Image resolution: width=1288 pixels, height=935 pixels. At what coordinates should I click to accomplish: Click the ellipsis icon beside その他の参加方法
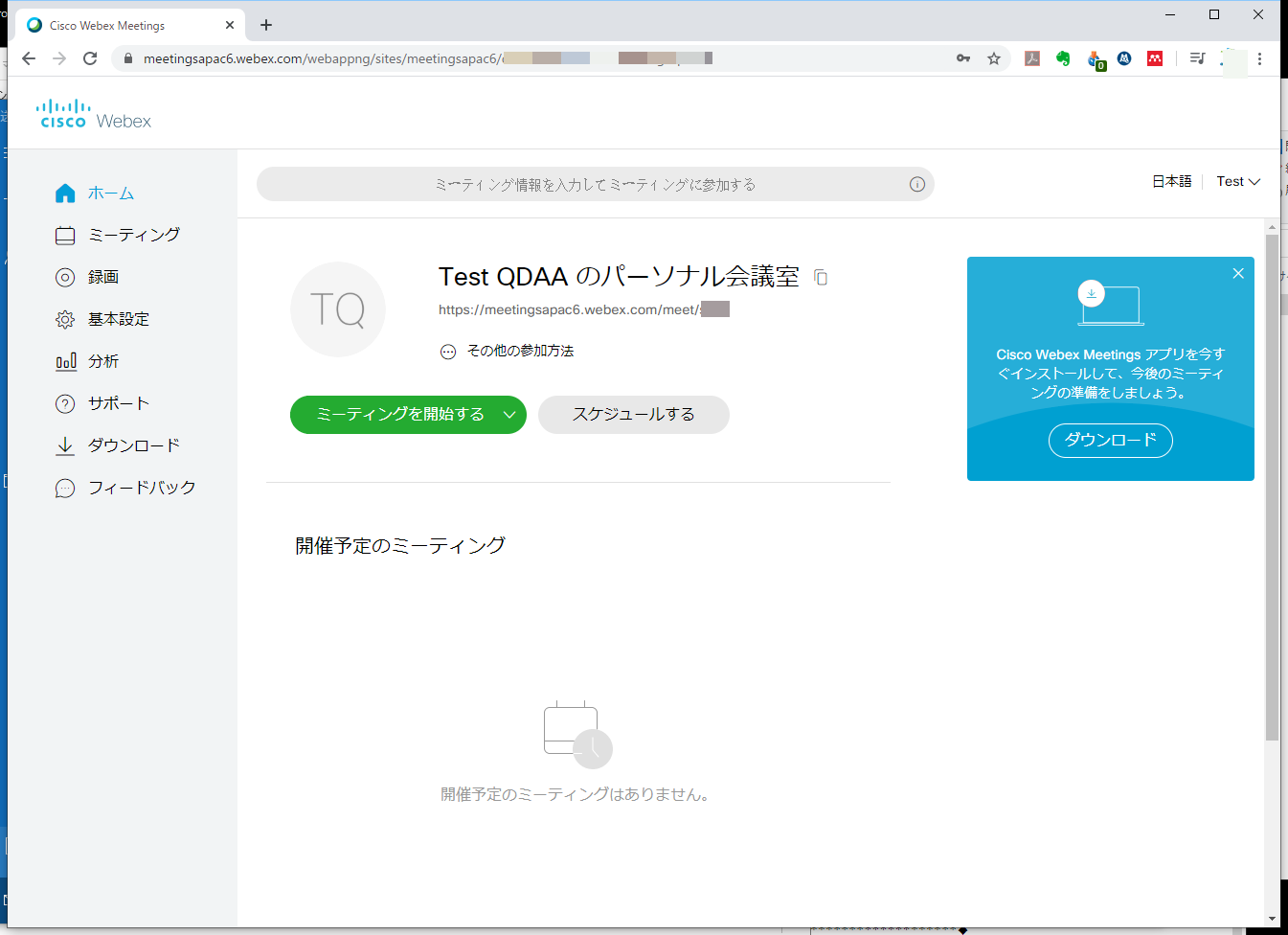pyautogui.click(x=448, y=352)
